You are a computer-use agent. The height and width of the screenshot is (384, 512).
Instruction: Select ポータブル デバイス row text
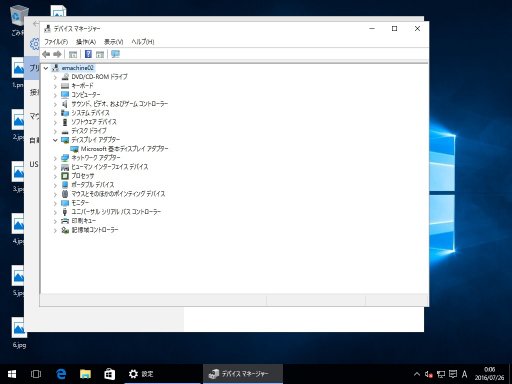93,185
